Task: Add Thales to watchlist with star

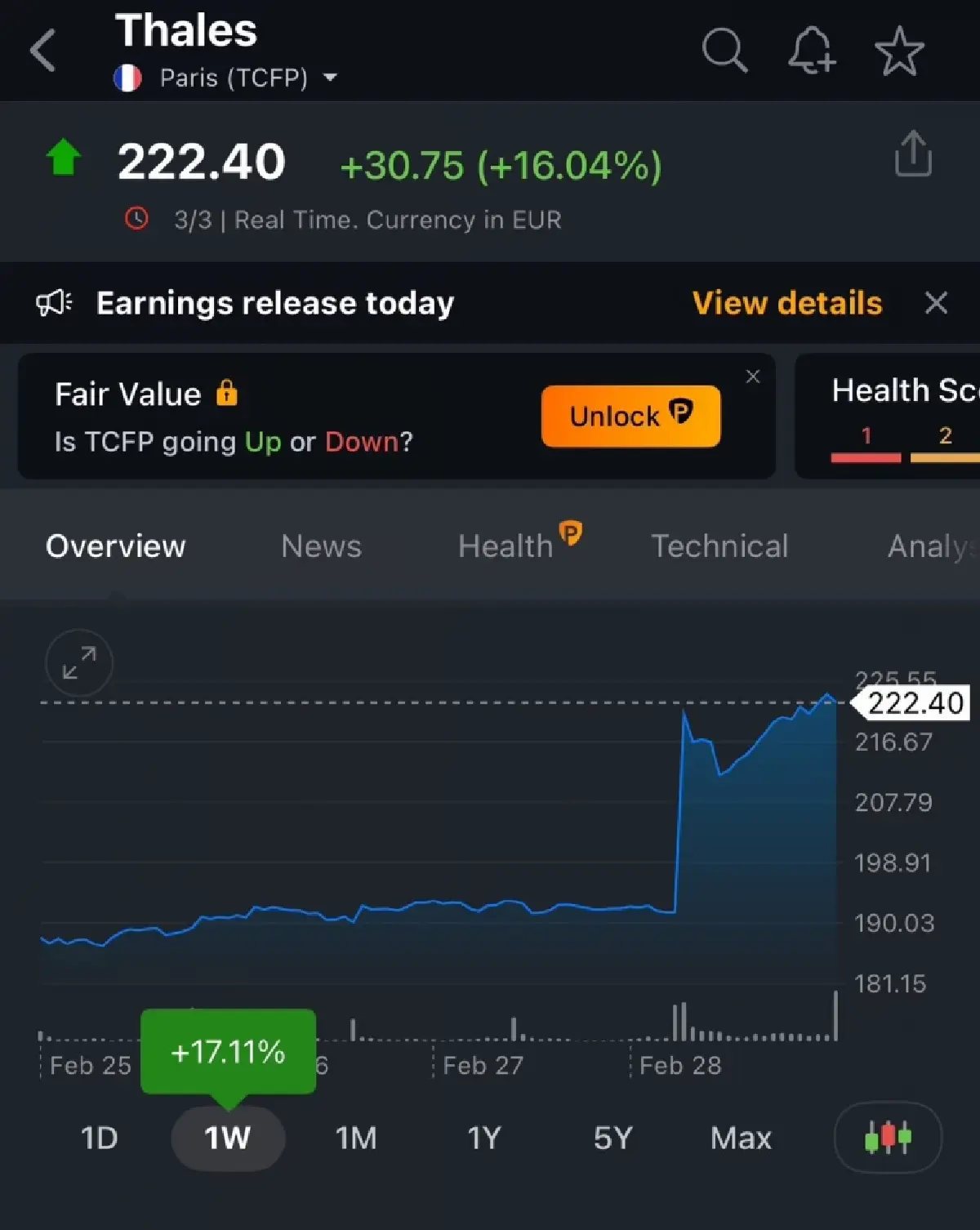Action: tap(899, 51)
